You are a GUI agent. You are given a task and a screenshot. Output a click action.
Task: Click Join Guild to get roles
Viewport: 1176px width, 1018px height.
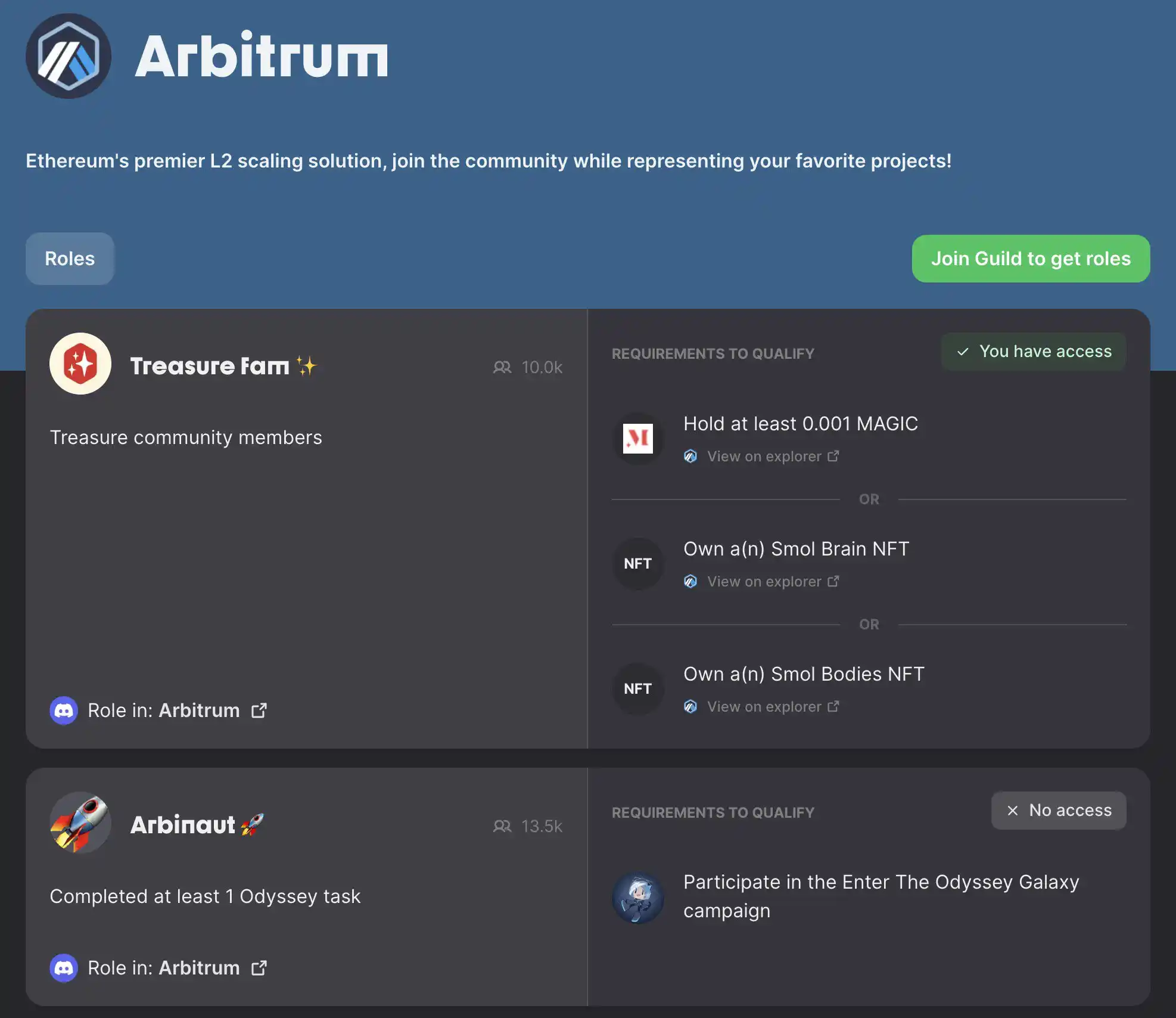[x=1031, y=259]
